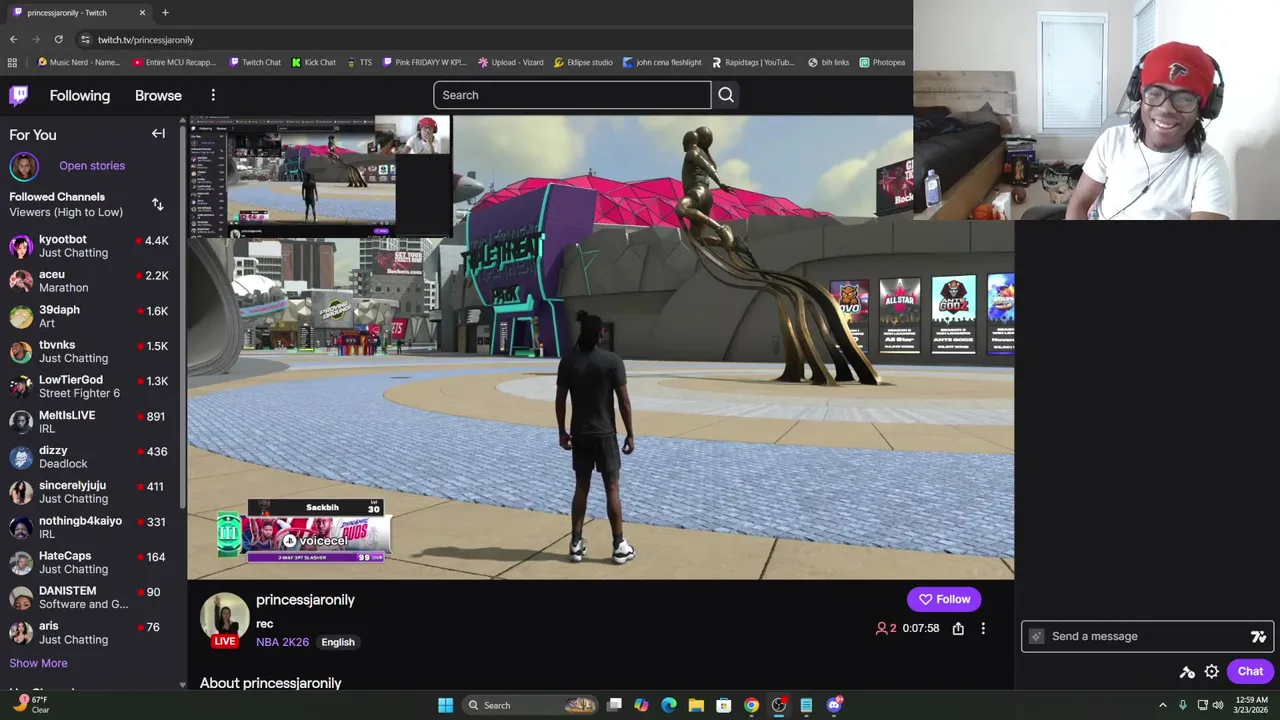Open the bih links bookmark
1280x720 pixels.
828,62
